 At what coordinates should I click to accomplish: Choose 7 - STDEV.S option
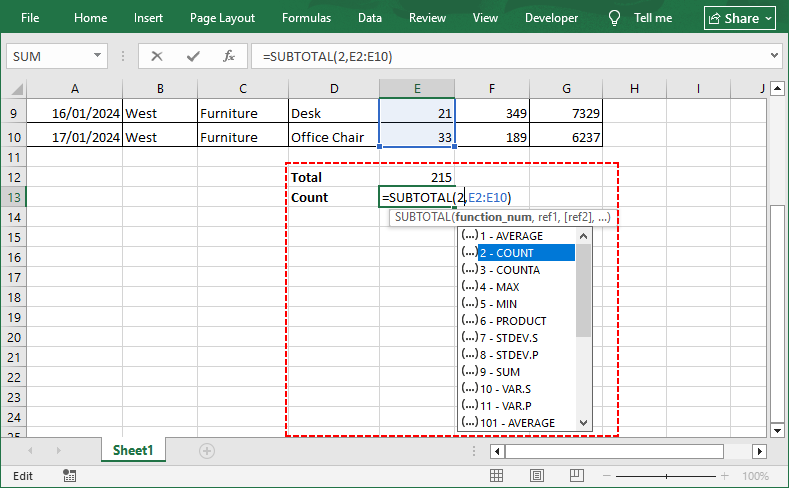517,338
